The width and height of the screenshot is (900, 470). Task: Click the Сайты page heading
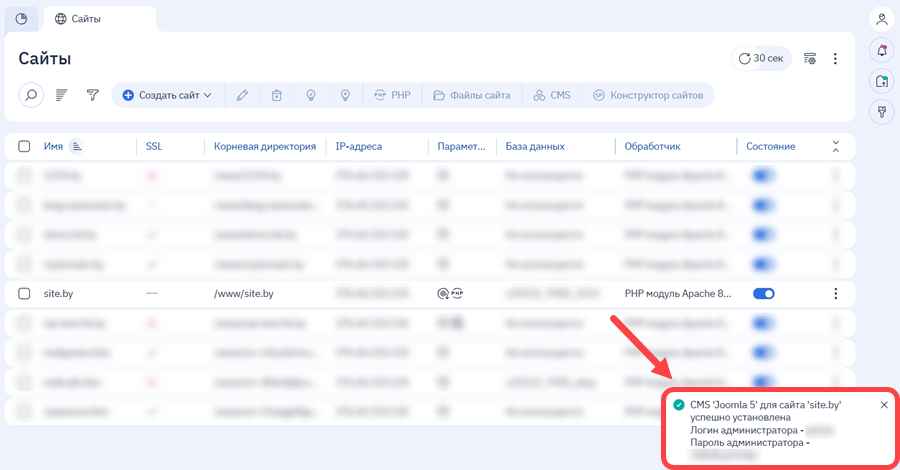(x=45, y=59)
